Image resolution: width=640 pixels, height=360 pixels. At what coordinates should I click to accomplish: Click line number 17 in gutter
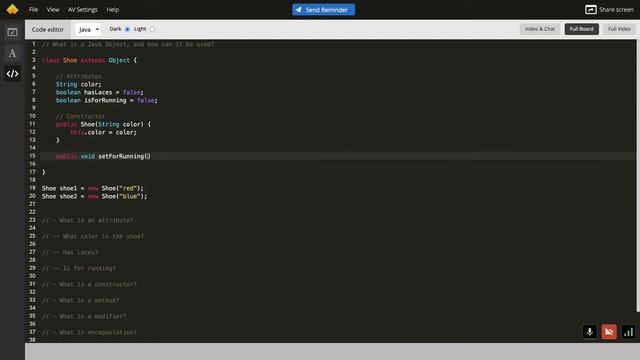click(x=32, y=172)
